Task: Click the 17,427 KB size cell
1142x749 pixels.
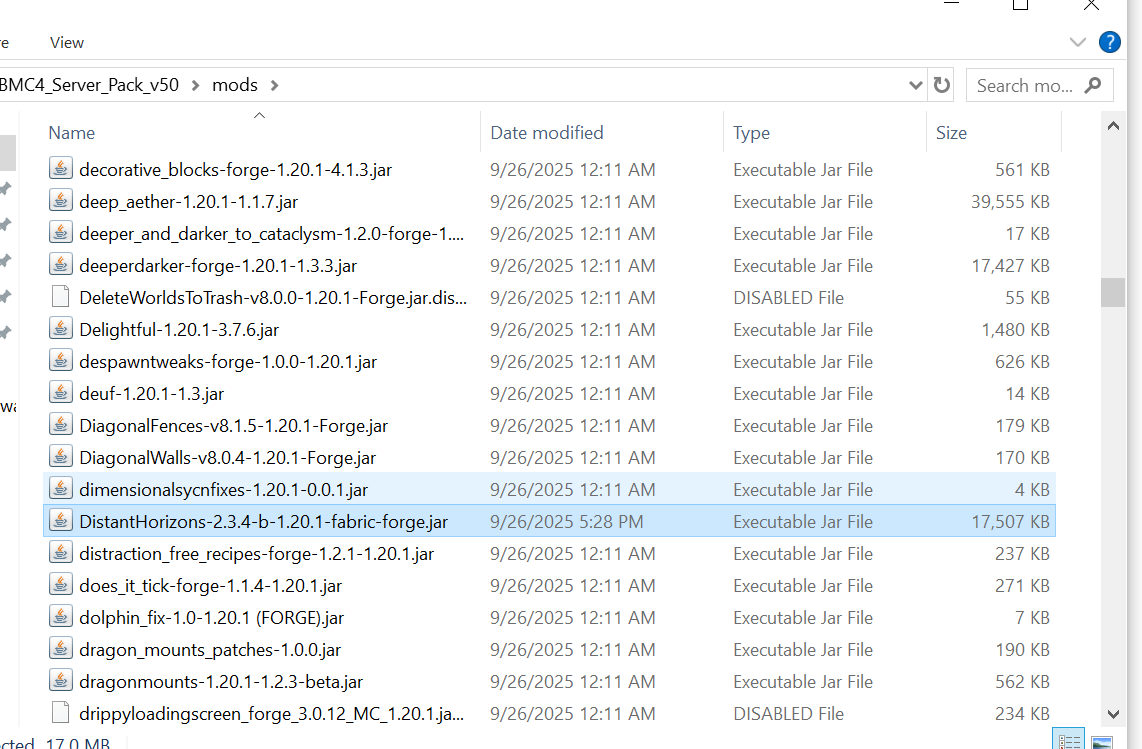Action: point(1010,266)
